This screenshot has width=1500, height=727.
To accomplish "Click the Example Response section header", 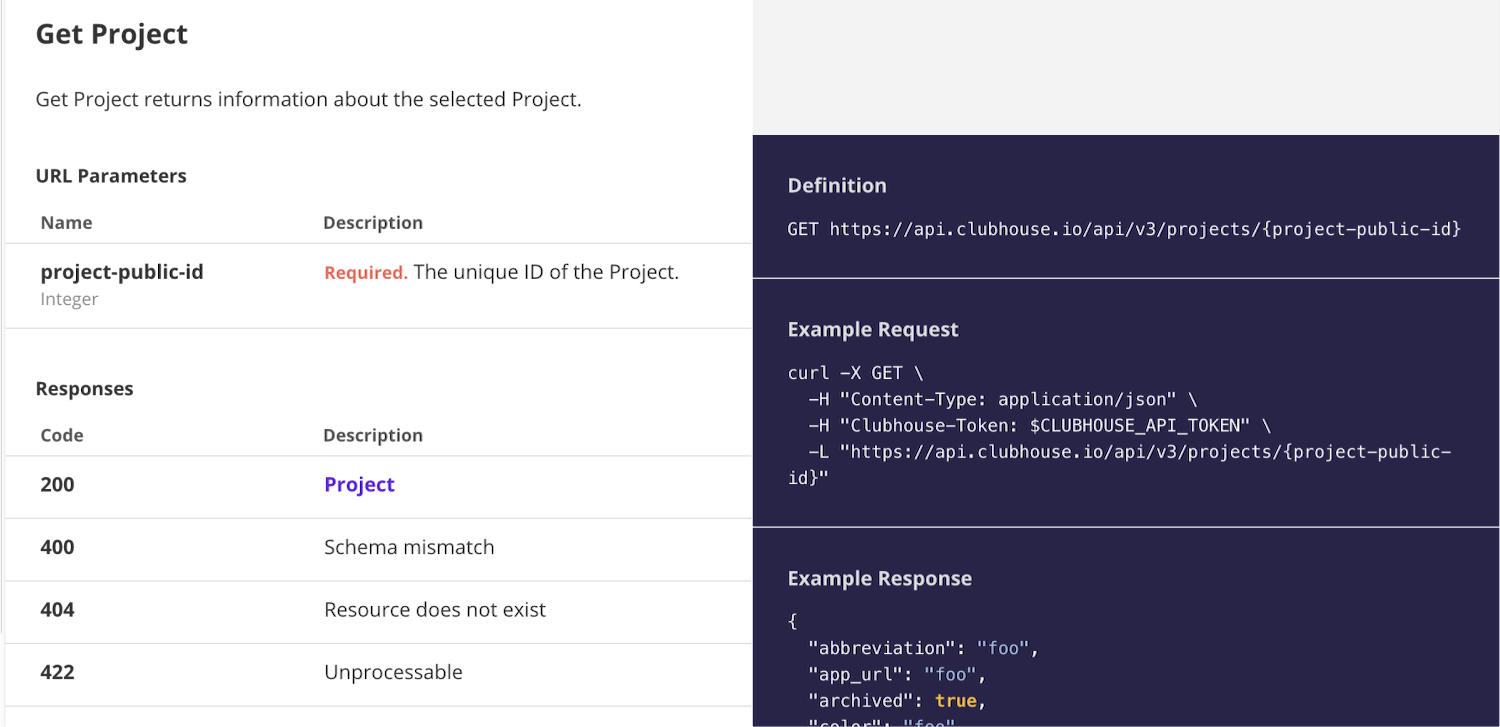I will [879, 578].
